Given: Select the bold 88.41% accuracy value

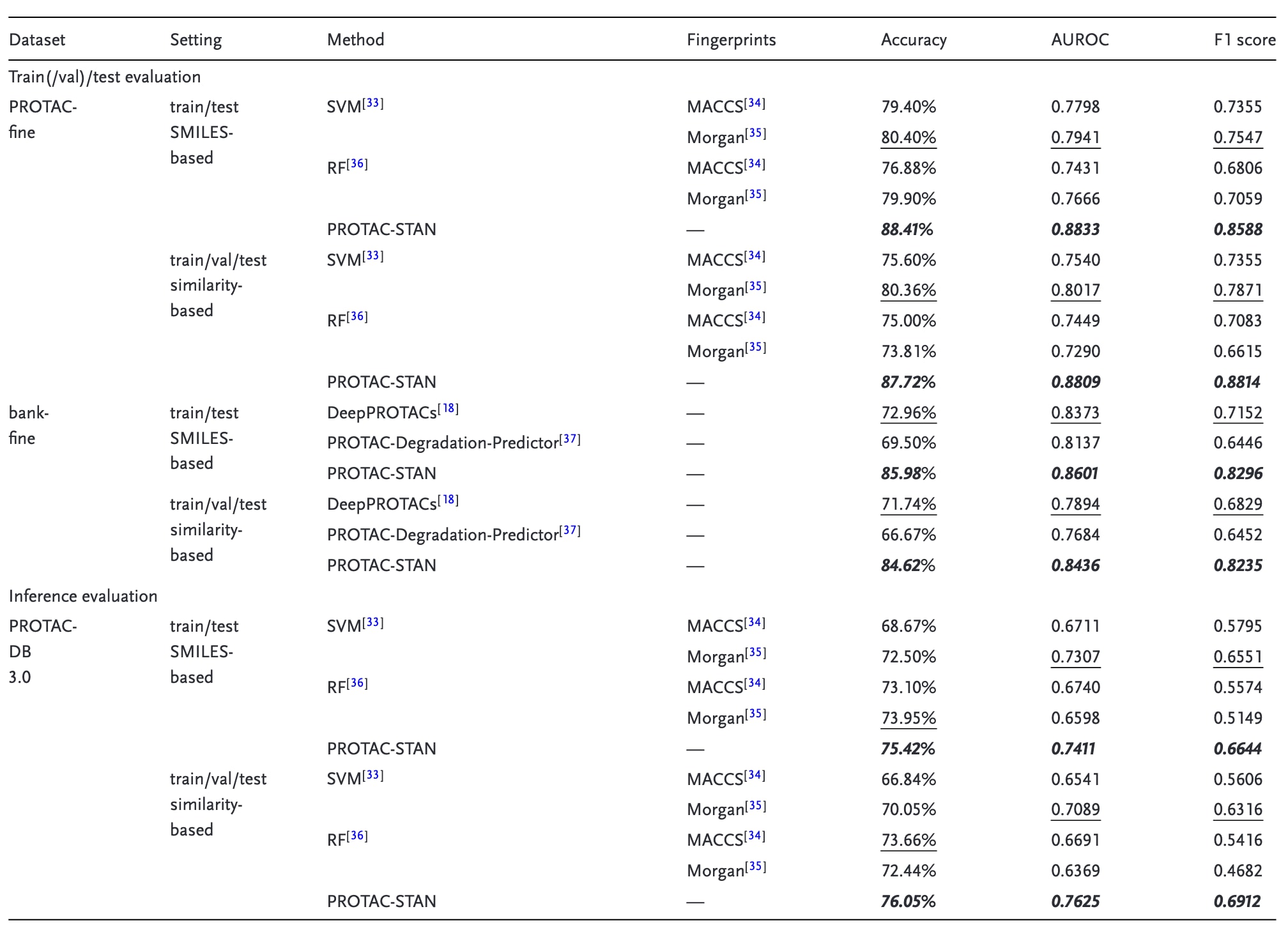Looking at the screenshot, I should click(x=907, y=229).
